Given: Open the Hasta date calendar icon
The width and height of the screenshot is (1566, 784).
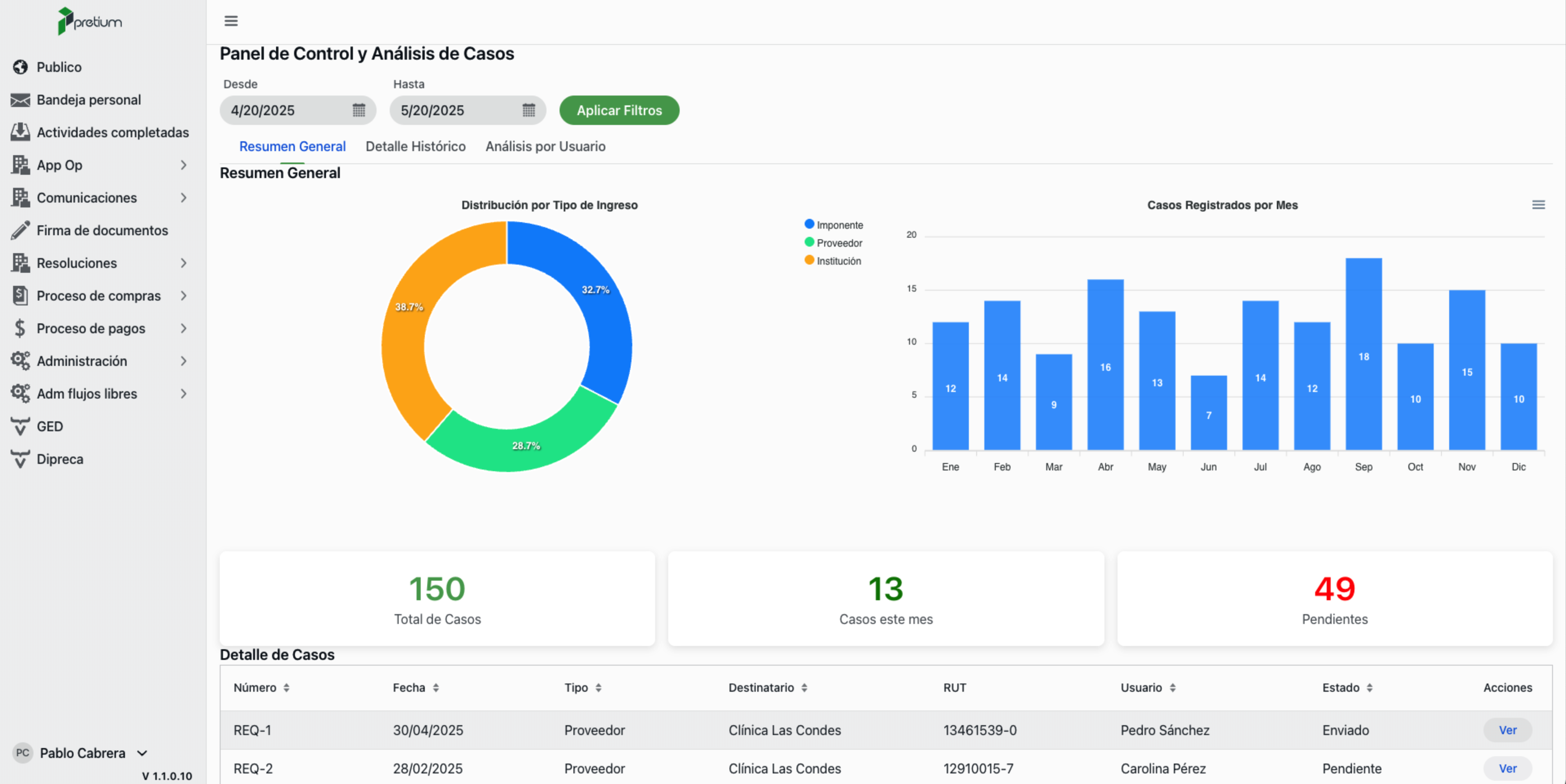Looking at the screenshot, I should pos(528,110).
